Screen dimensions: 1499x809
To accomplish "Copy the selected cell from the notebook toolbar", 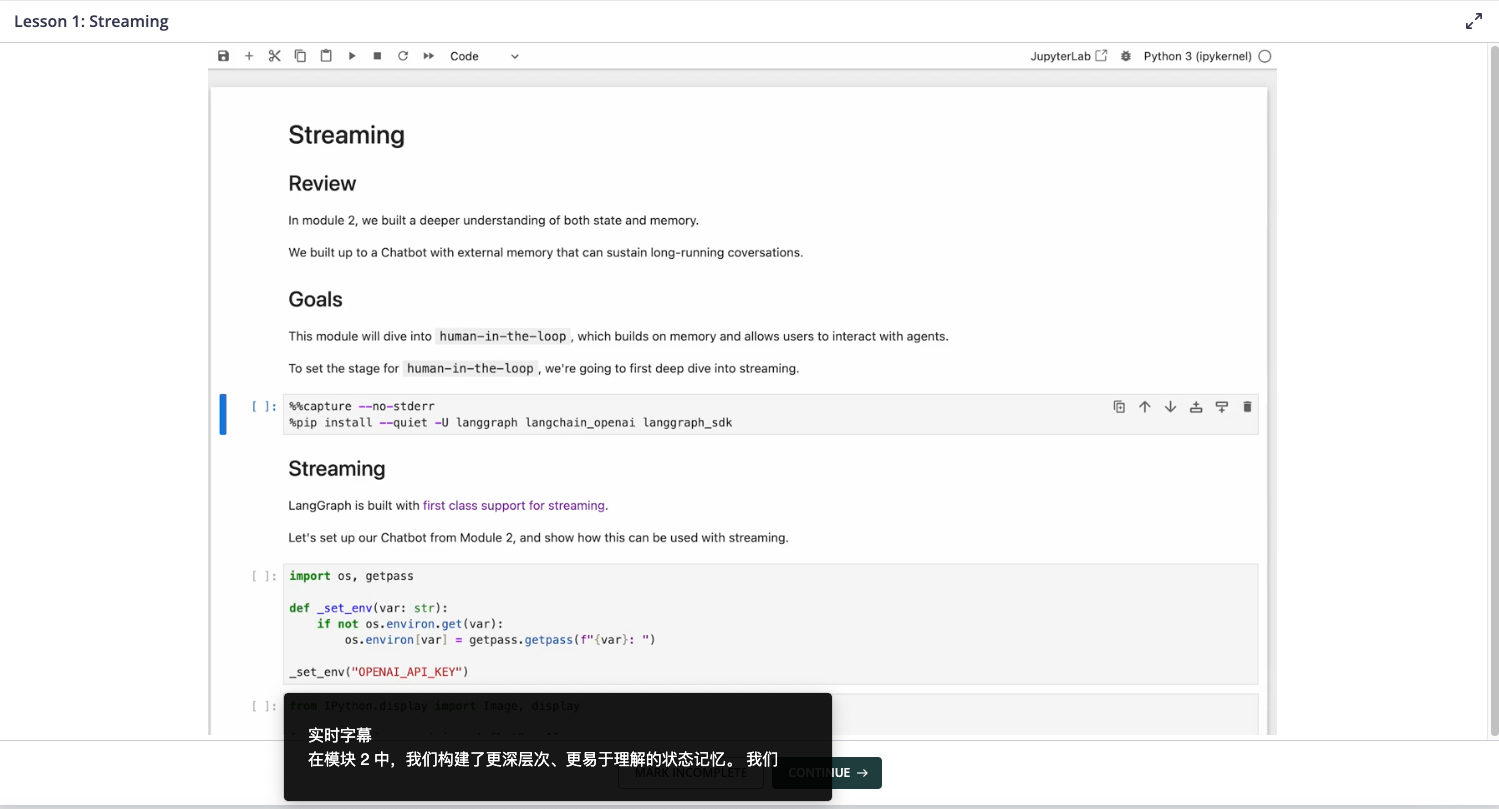I will click(300, 56).
